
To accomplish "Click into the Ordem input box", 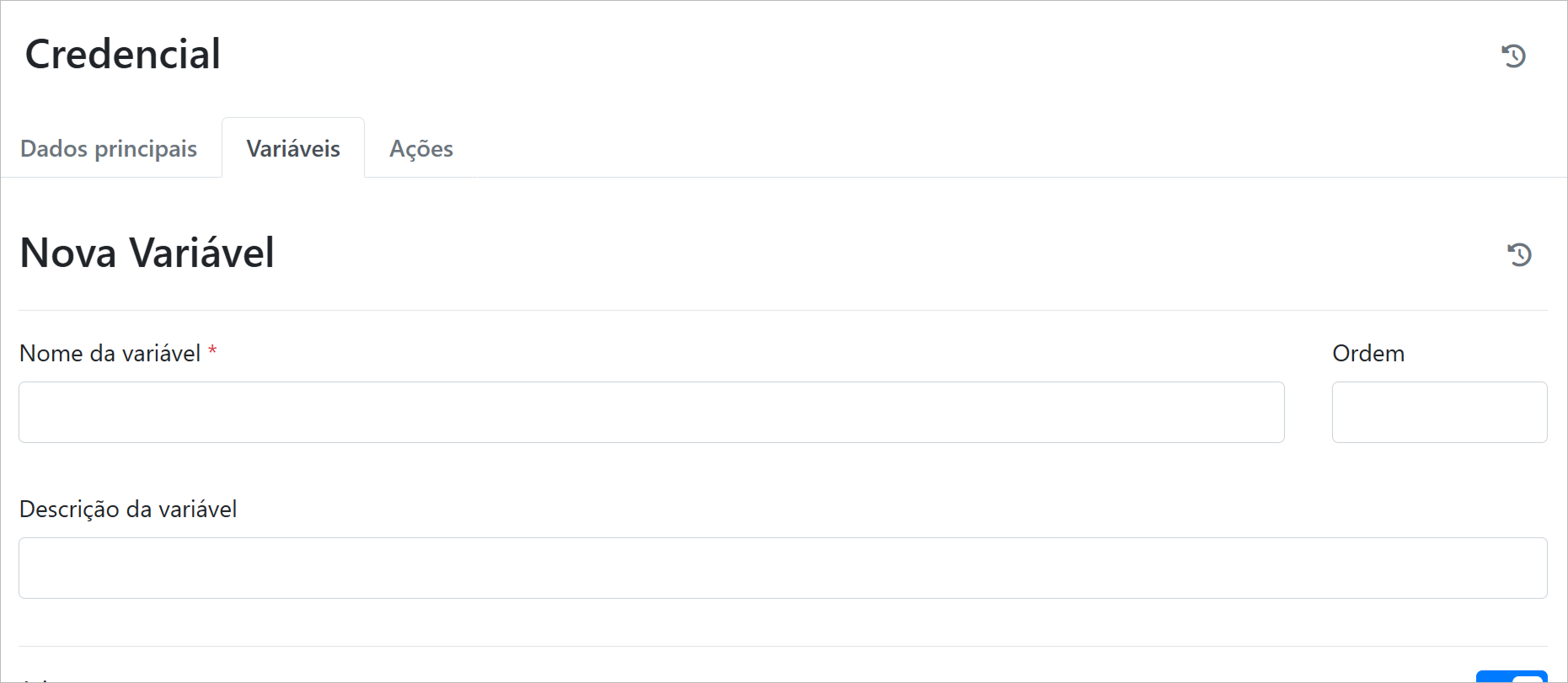I will click(x=1438, y=413).
